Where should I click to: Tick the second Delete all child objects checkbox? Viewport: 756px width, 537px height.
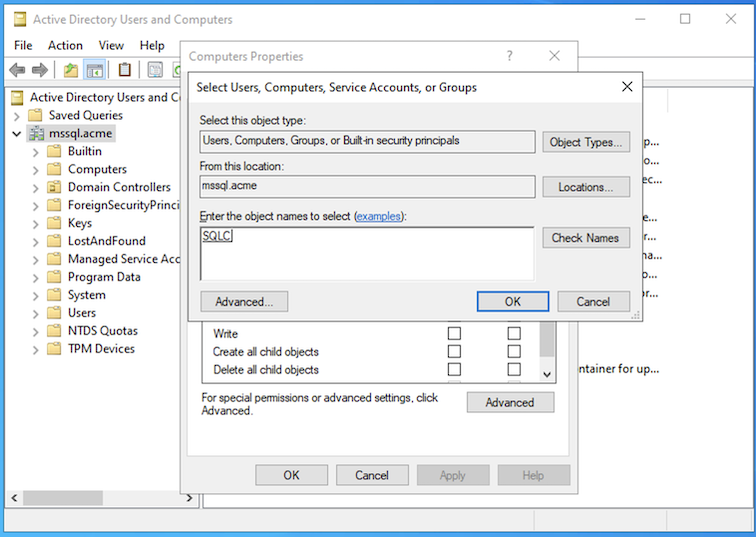[514, 369]
